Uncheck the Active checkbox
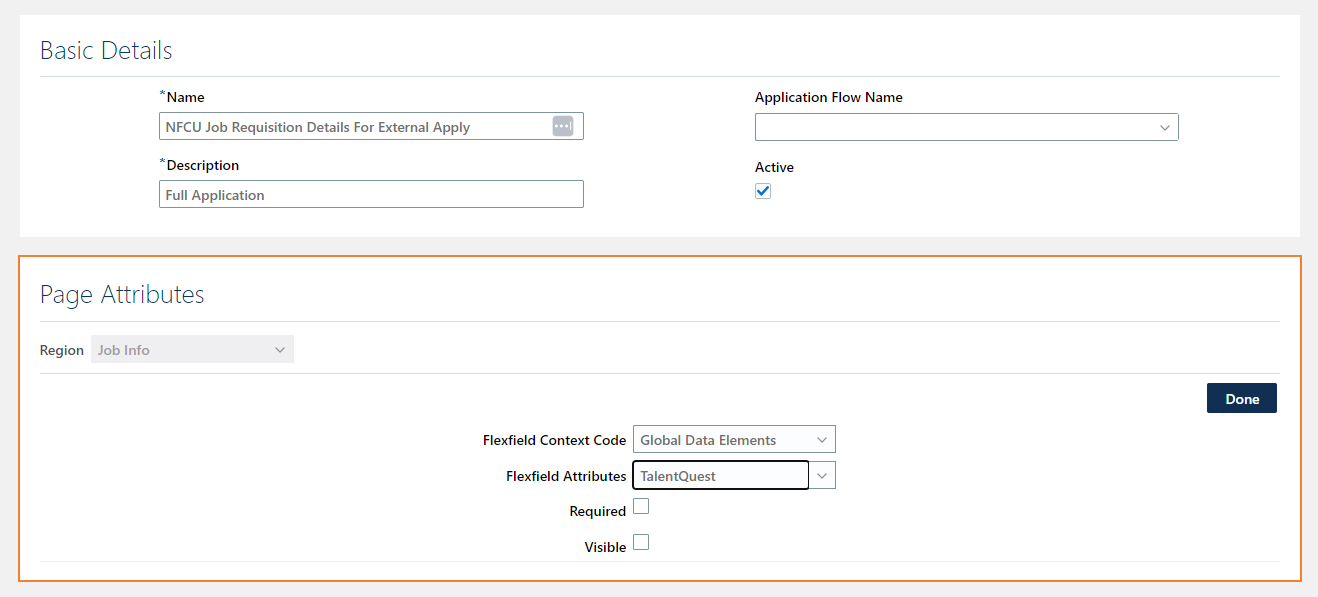Viewport: 1318px width, 597px height. point(763,190)
